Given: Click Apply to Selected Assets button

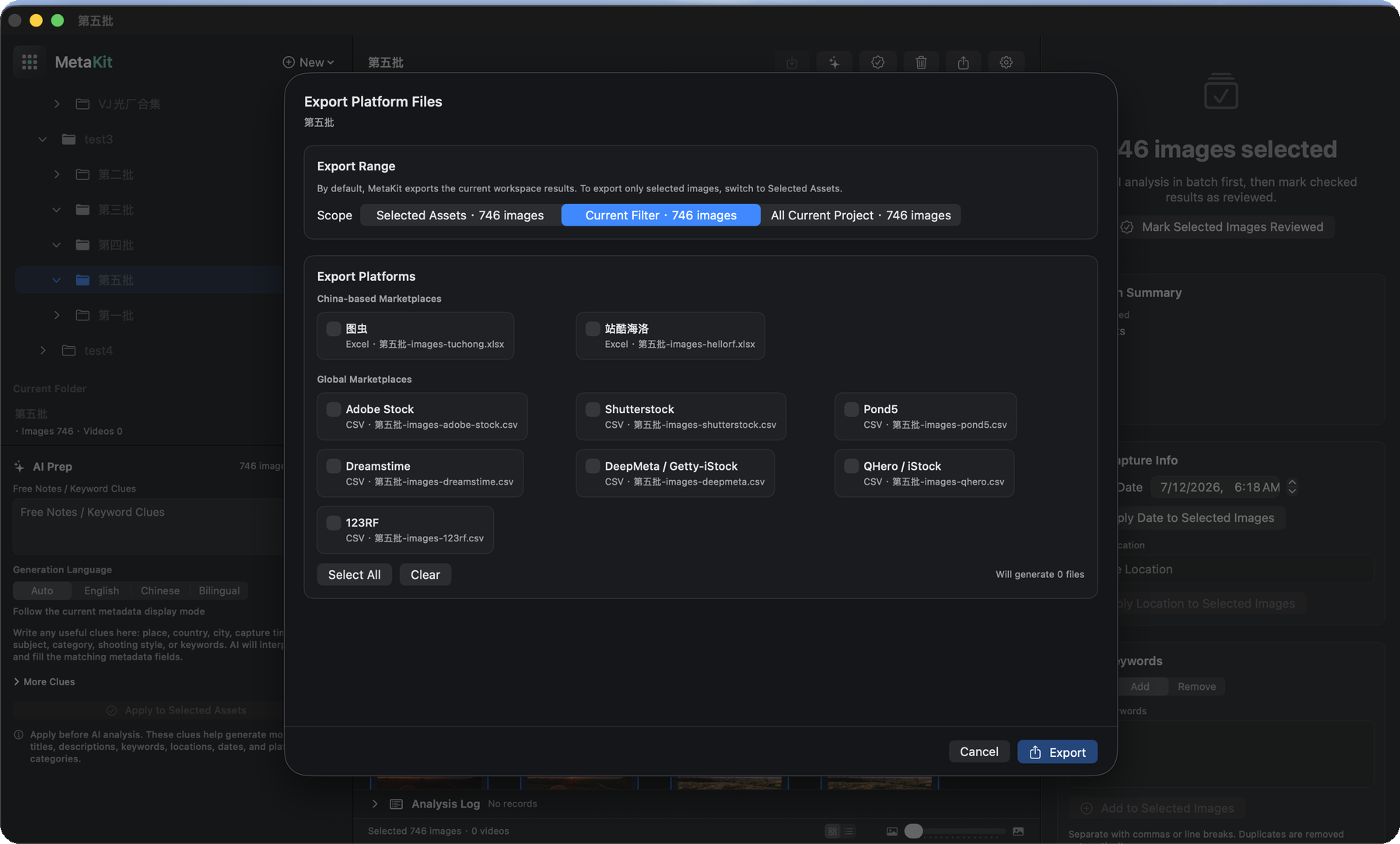Looking at the screenshot, I should tap(177, 710).
